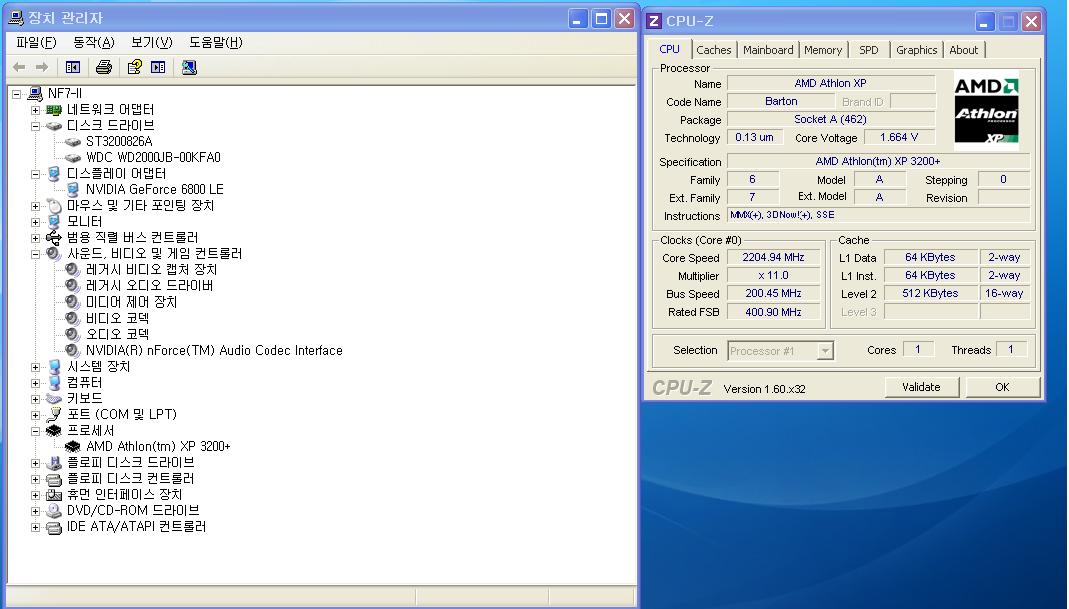Expand the 범용 직렬 버스 컨트롤러 node
The width and height of the screenshot is (1069, 609).
pos(35,239)
